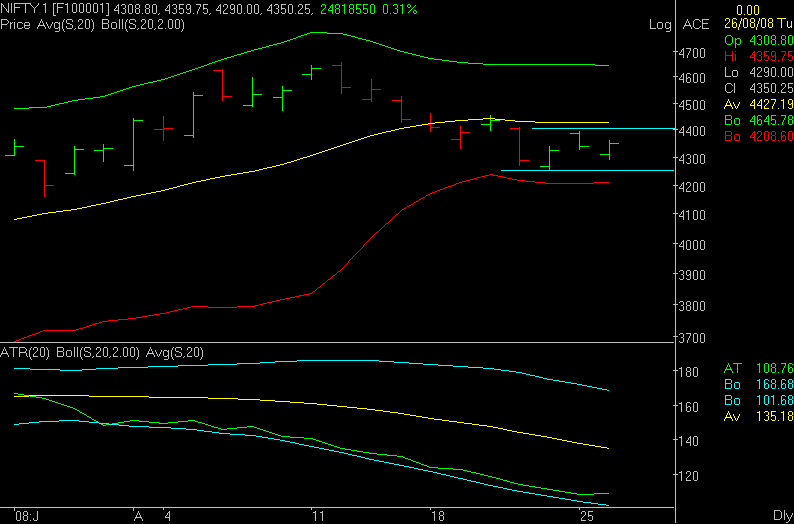Click the 11 date marker on time axis
The width and height of the screenshot is (794, 524).
pos(319,516)
